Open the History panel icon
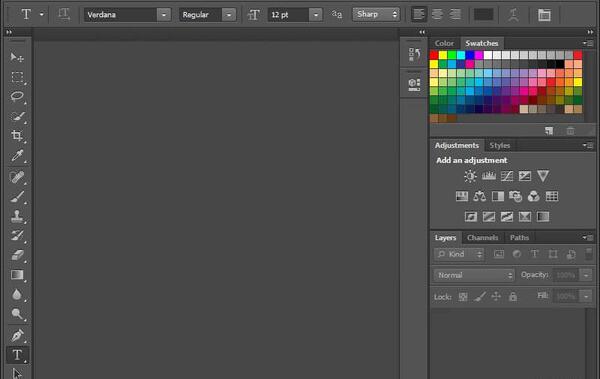This screenshot has height=379, width=600. [414, 54]
